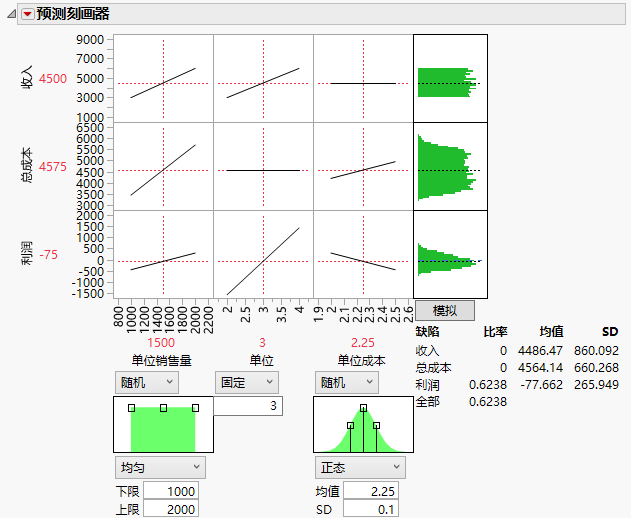The height and width of the screenshot is (518, 631).
Task: Click the red 2.25 value under 单位成本 axis
Action: [363, 343]
